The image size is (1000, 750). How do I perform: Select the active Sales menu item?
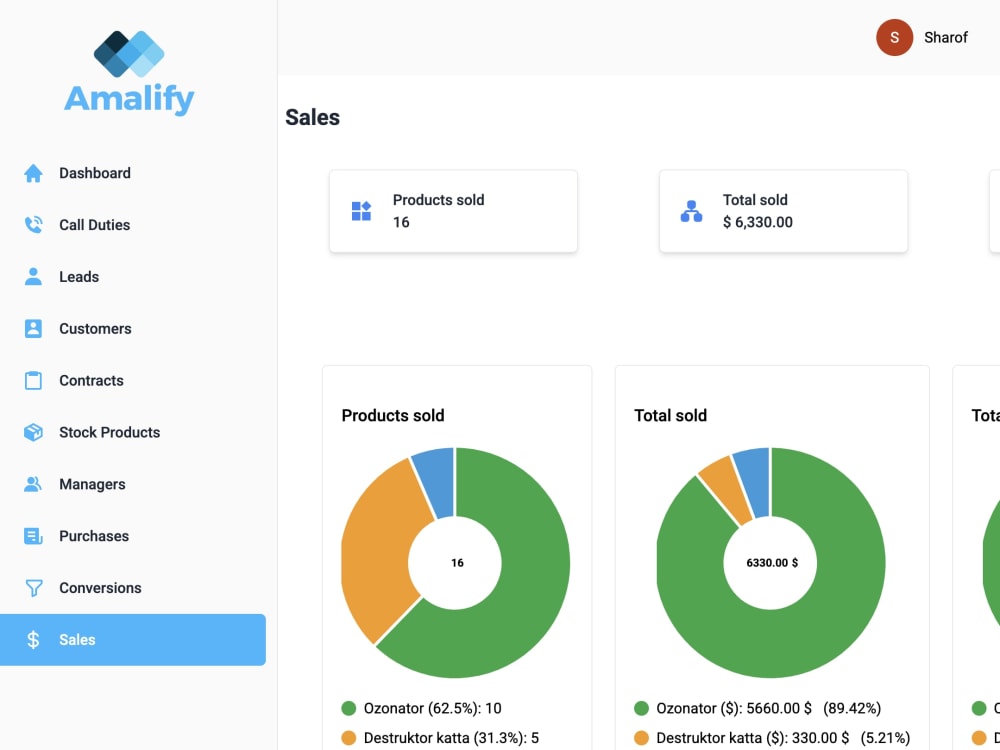(133, 640)
